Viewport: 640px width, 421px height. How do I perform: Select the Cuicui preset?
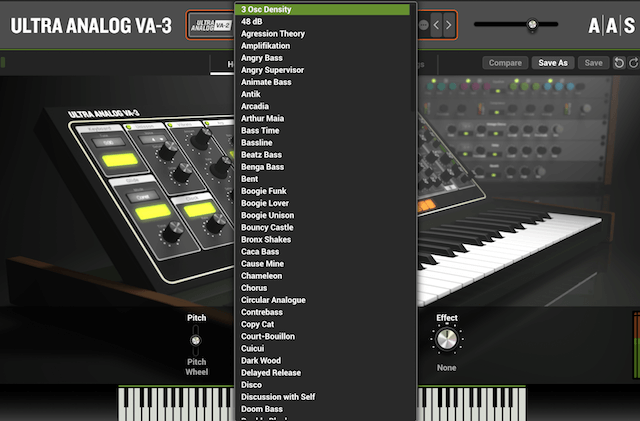[322, 349]
